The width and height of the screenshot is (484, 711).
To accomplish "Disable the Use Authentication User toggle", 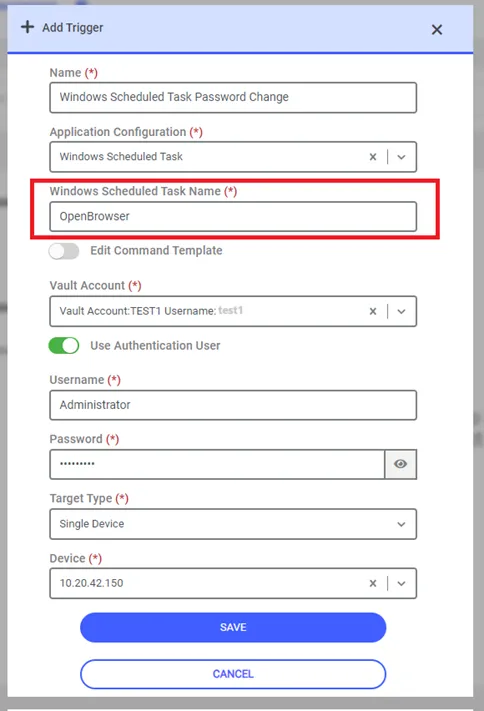I will click(x=64, y=346).
